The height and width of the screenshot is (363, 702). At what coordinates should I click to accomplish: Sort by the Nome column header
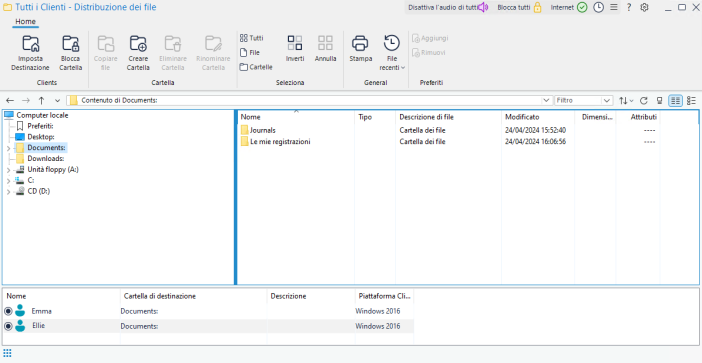point(295,117)
